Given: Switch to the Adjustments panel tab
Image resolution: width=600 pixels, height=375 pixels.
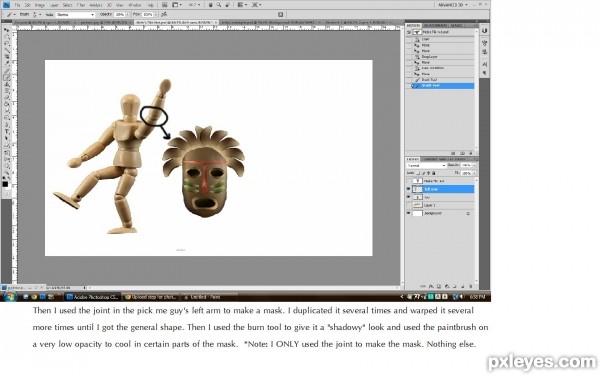Looking at the screenshot, I should (x=435, y=26).
